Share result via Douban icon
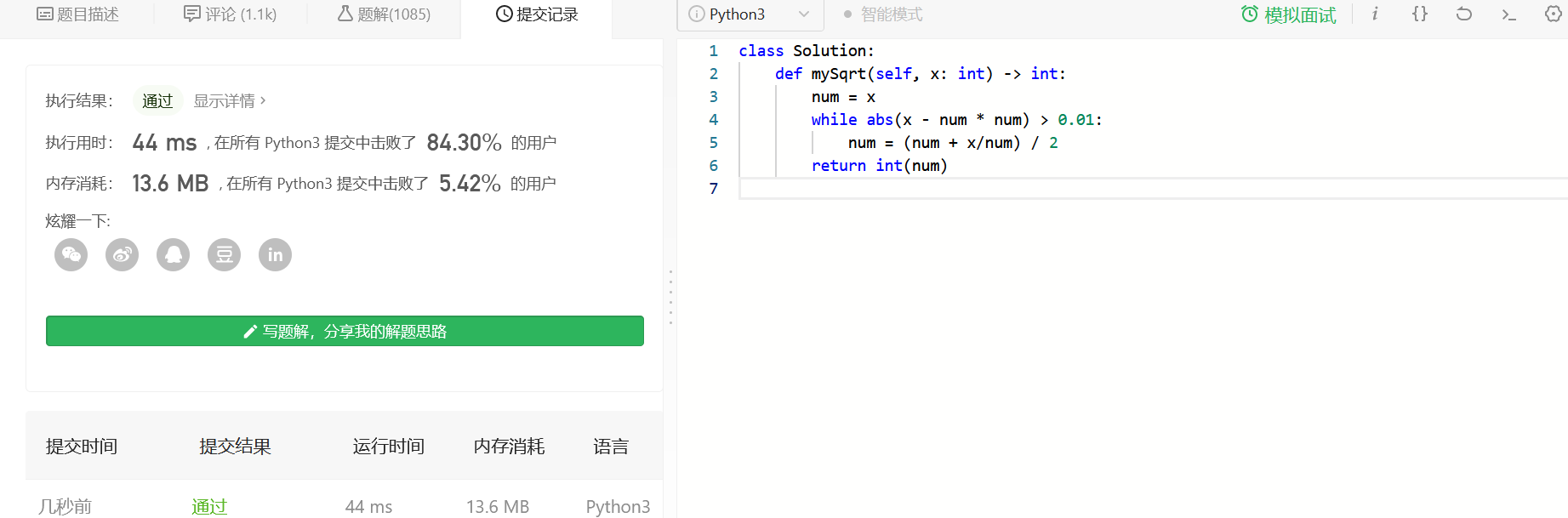Viewport: 1568px width, 518px height. coord(225,255)
